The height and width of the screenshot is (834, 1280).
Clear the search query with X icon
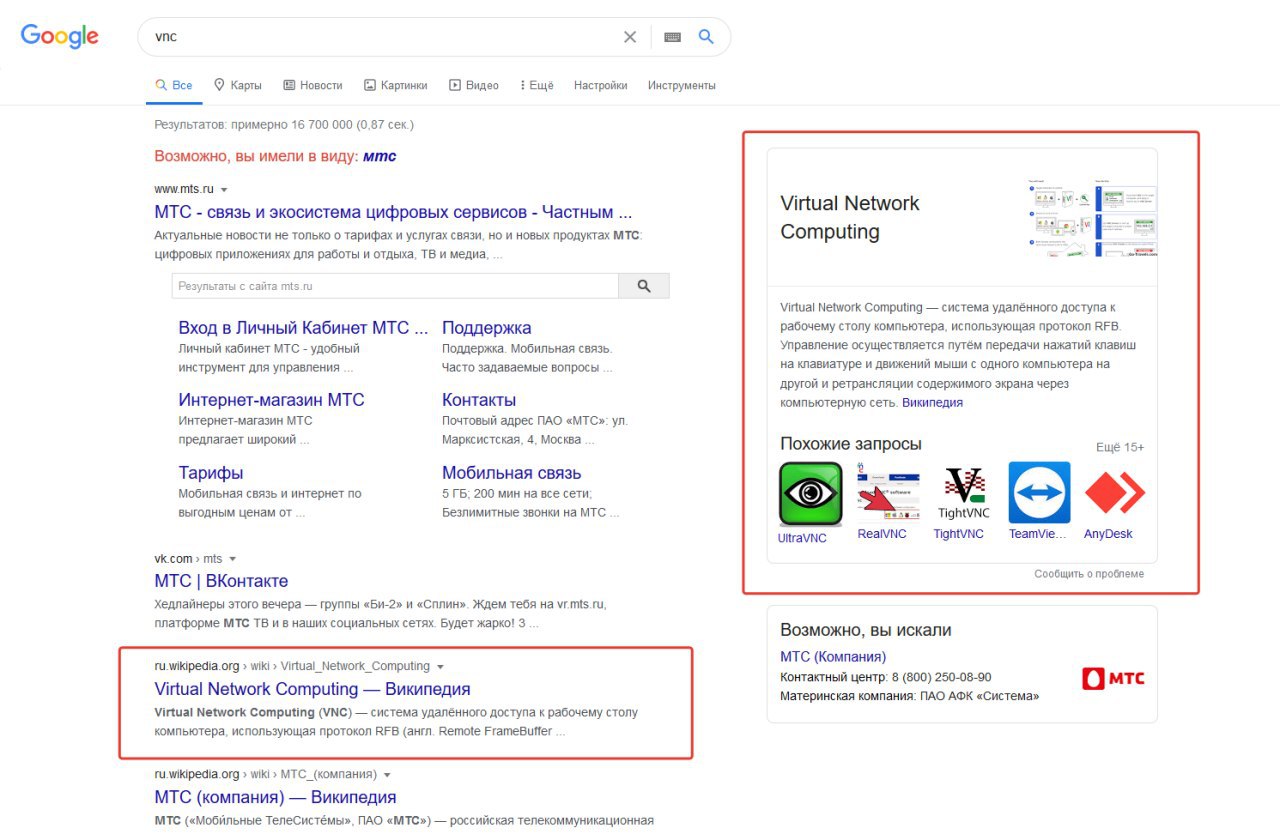[630, 37]
